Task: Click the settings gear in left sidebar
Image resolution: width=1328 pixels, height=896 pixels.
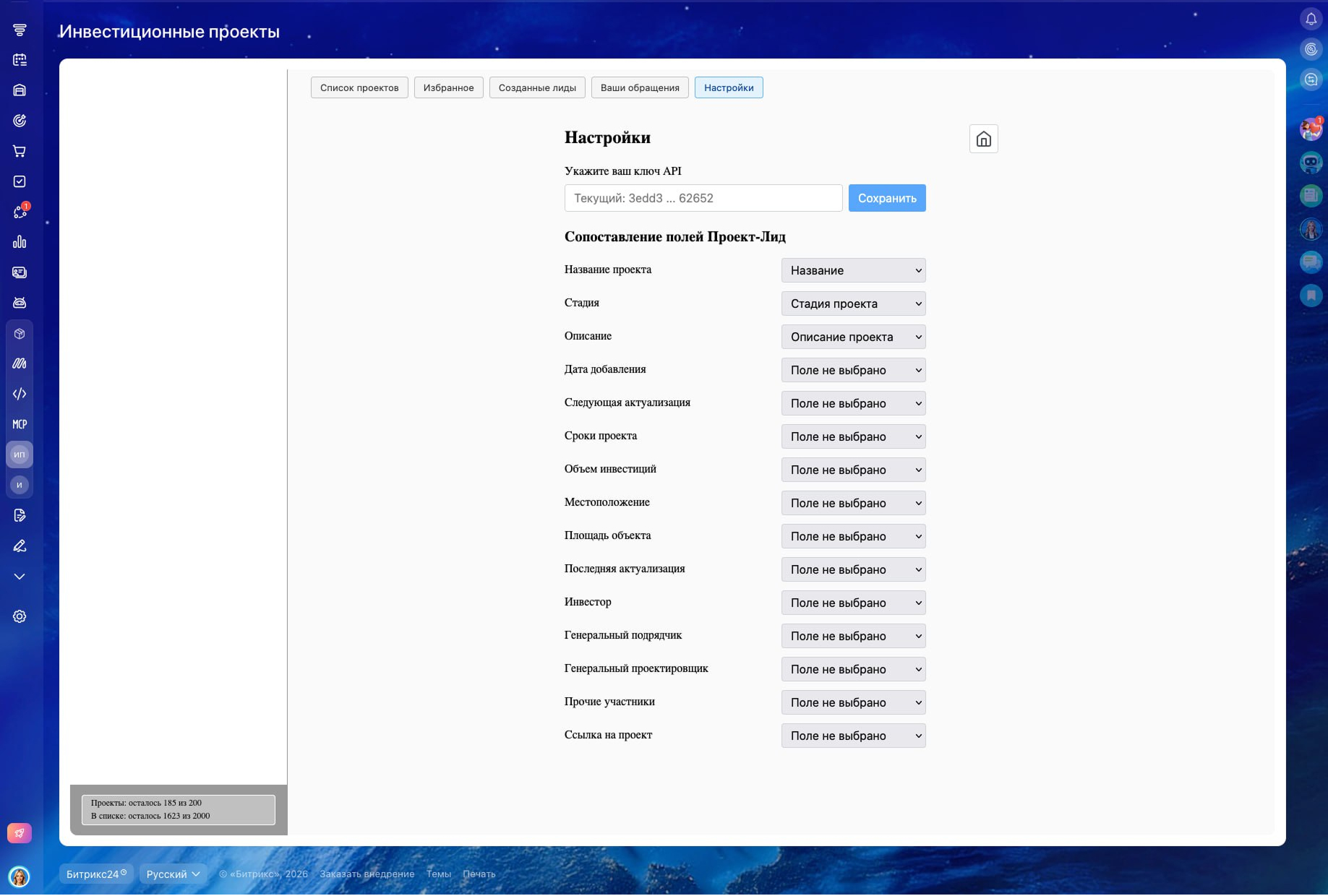Action: pyautogui.click(x=20, y=616)
